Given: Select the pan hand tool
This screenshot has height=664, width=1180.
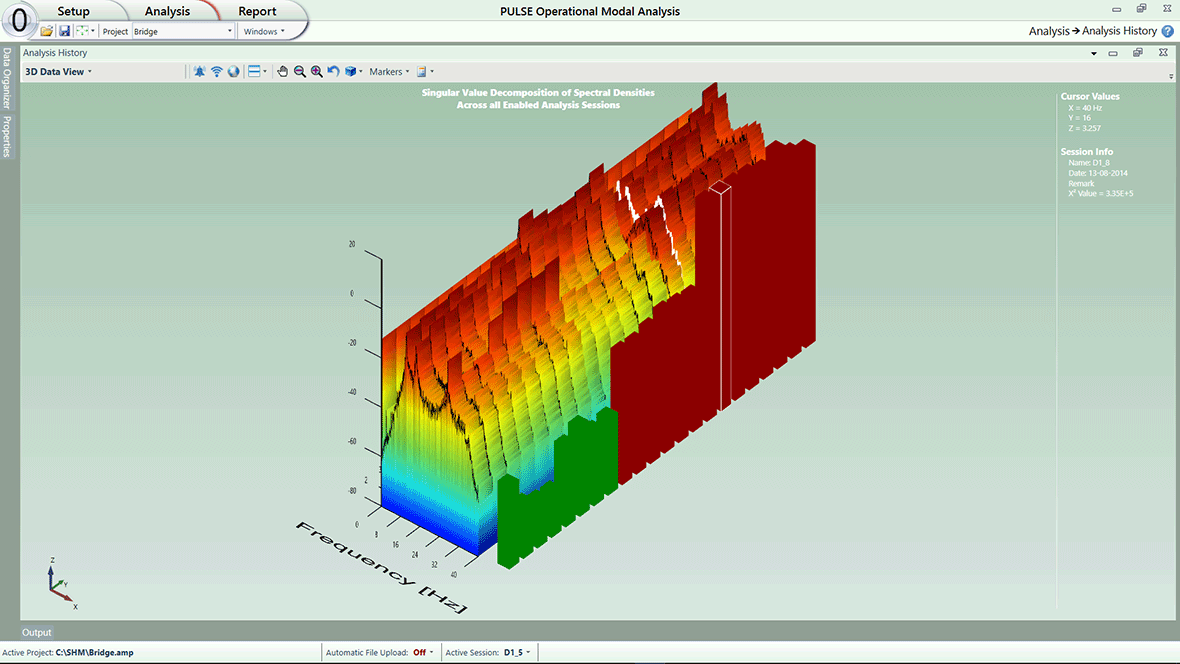Looking at the screenshot, I should [282, 72].
